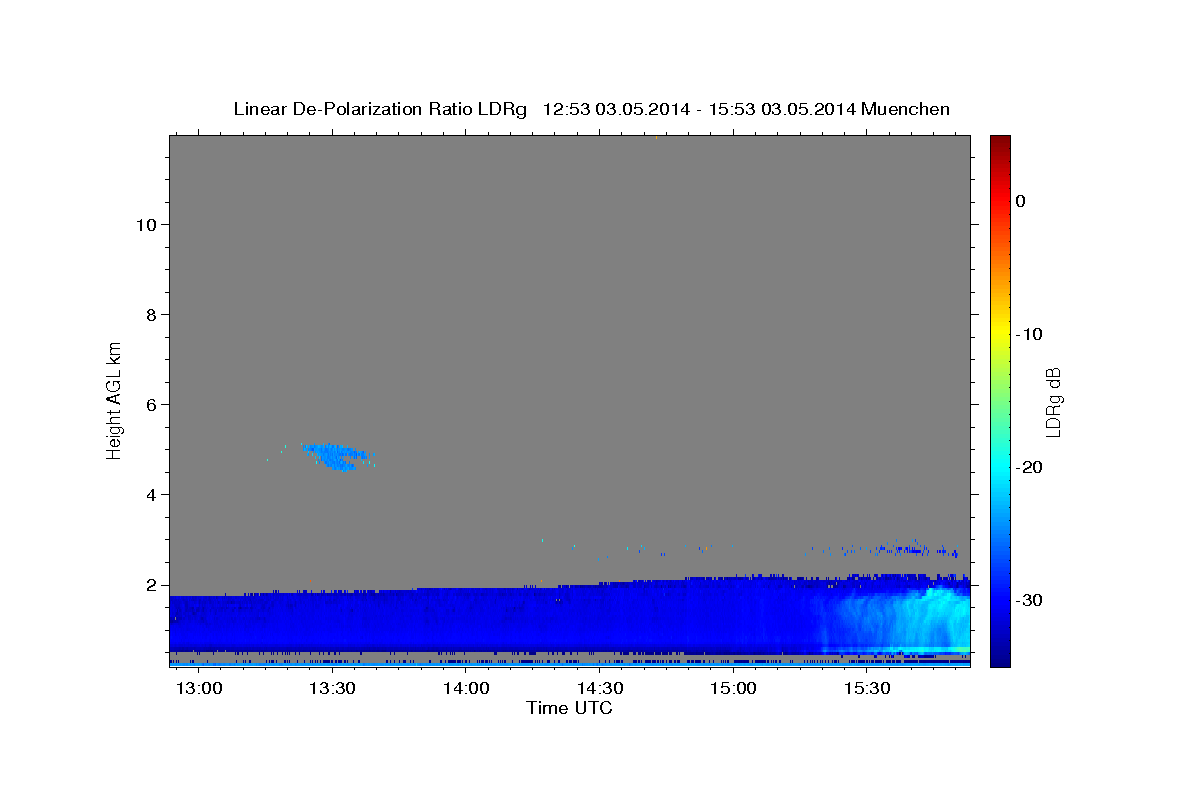Click the 14:00 time tick label
Image resolution: width=1200 pixels, height=800 pixels.
coord(467,688)
